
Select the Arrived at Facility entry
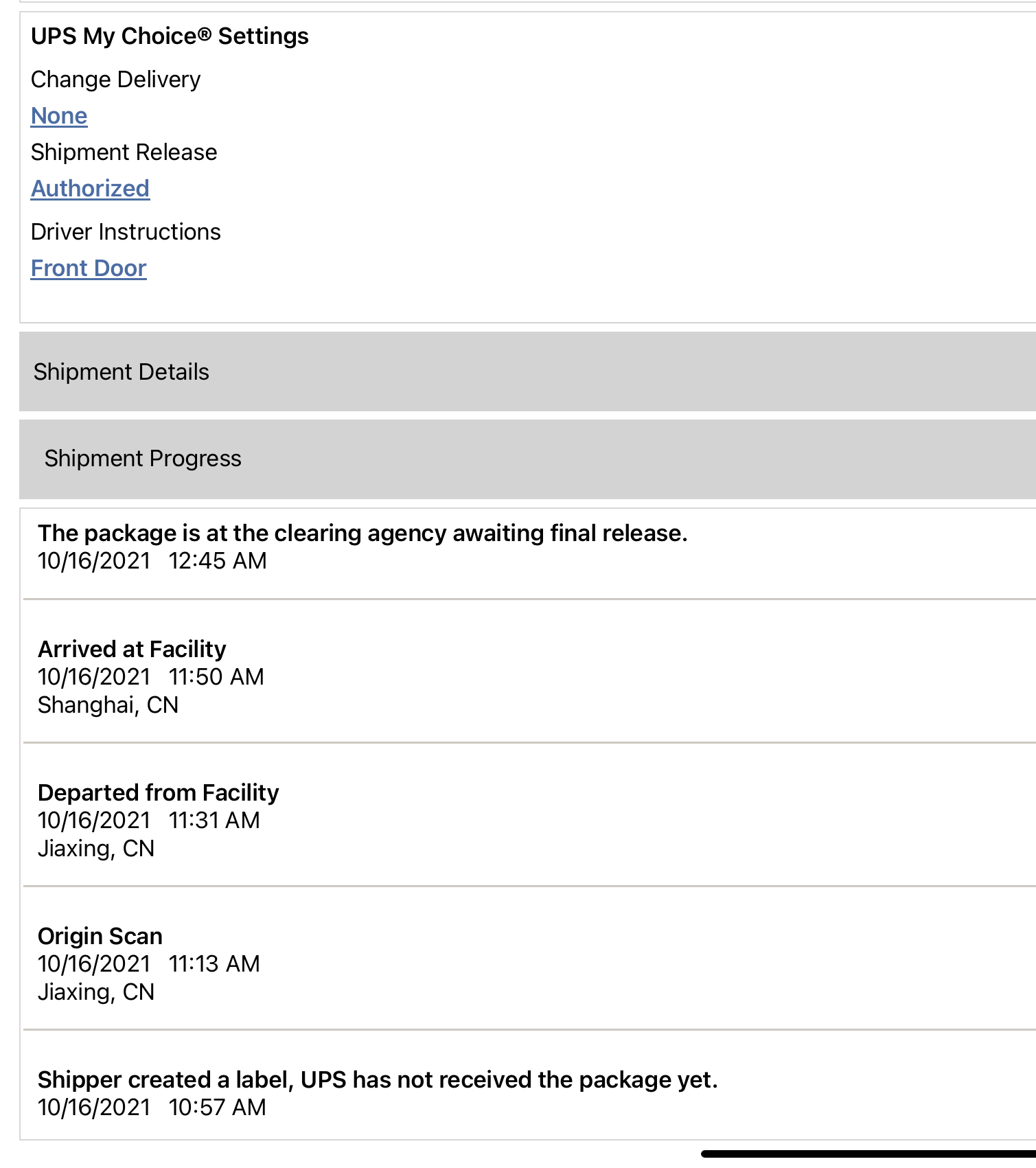pyautogui.click(x=132, y=650)
